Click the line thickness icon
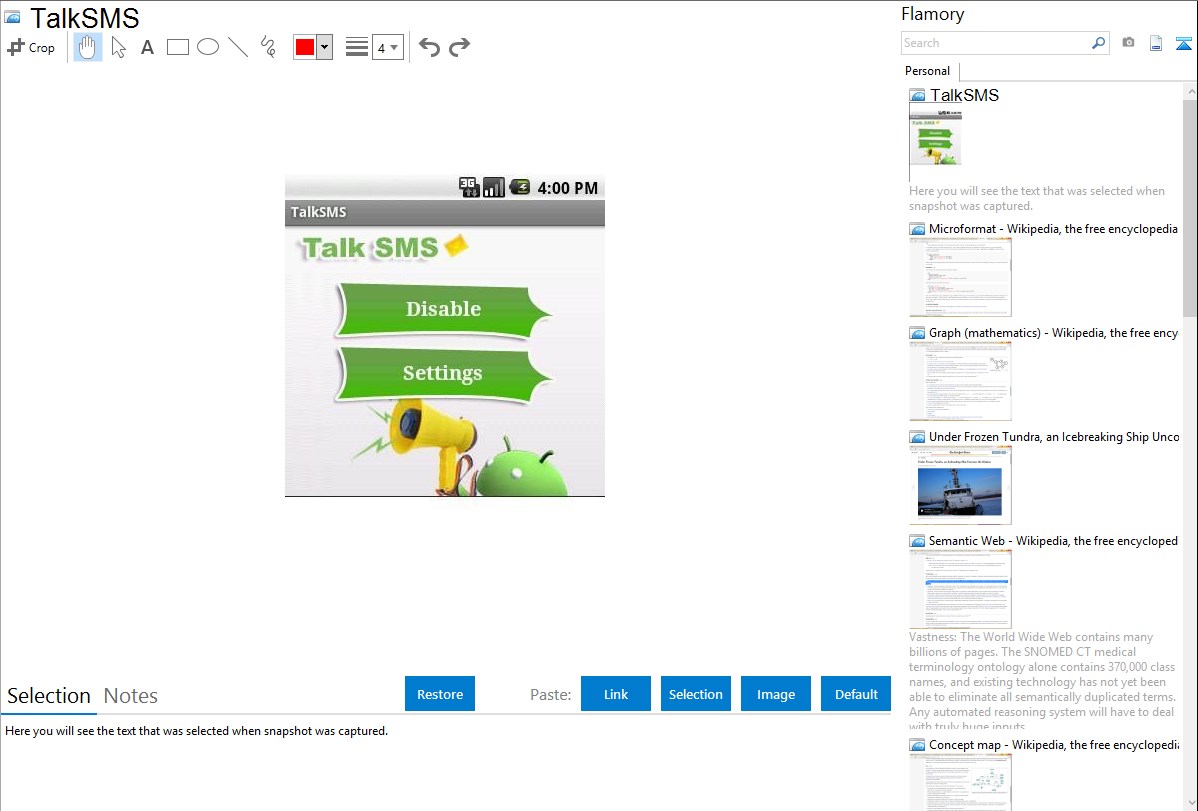The height and width of the screenshot is (811, 1198). pyautogui.click(x=356, y=47)
